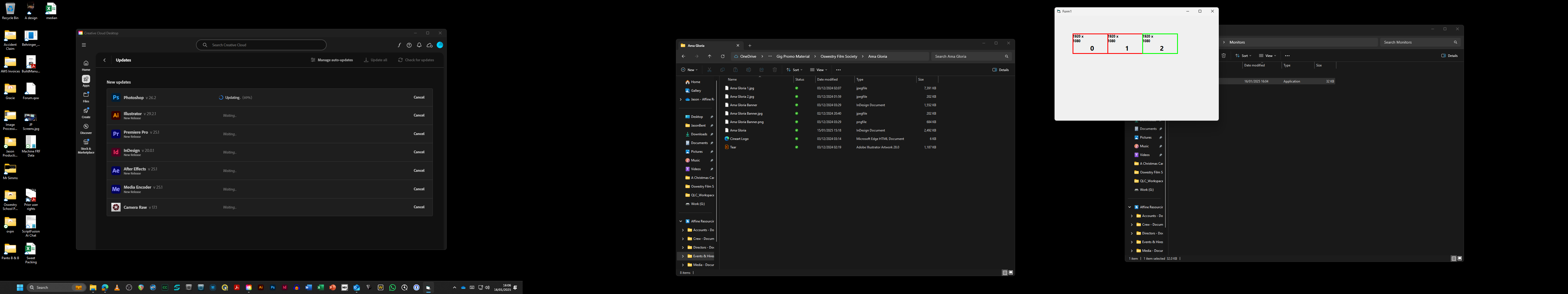Expand Jason - Affine item in Ama Gloria explorer
The image size is (1568, 294).
click(x=681, y=99)
